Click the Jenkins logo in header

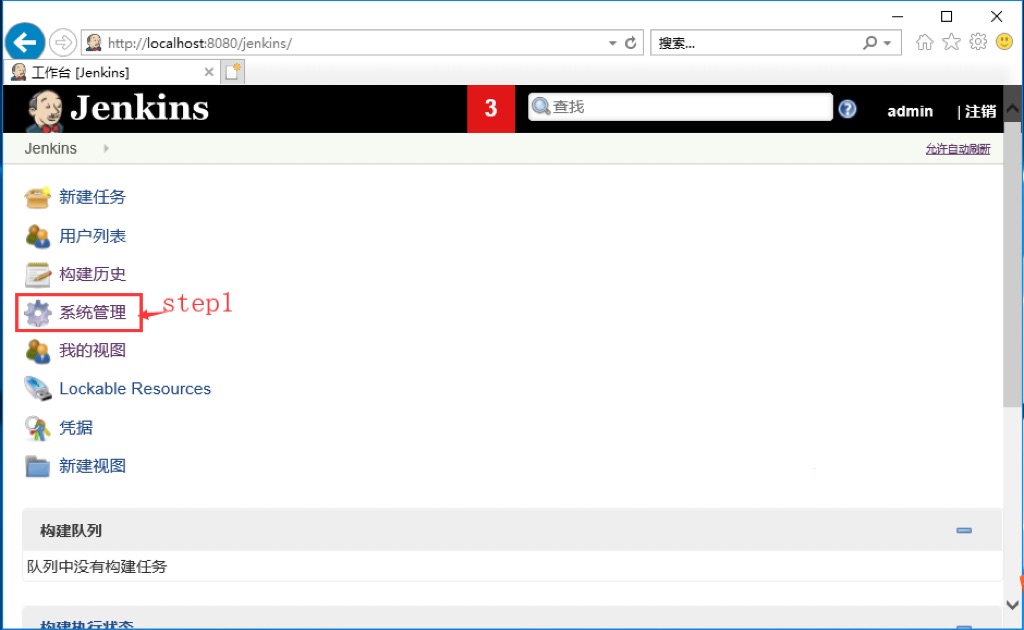(118, 108)
